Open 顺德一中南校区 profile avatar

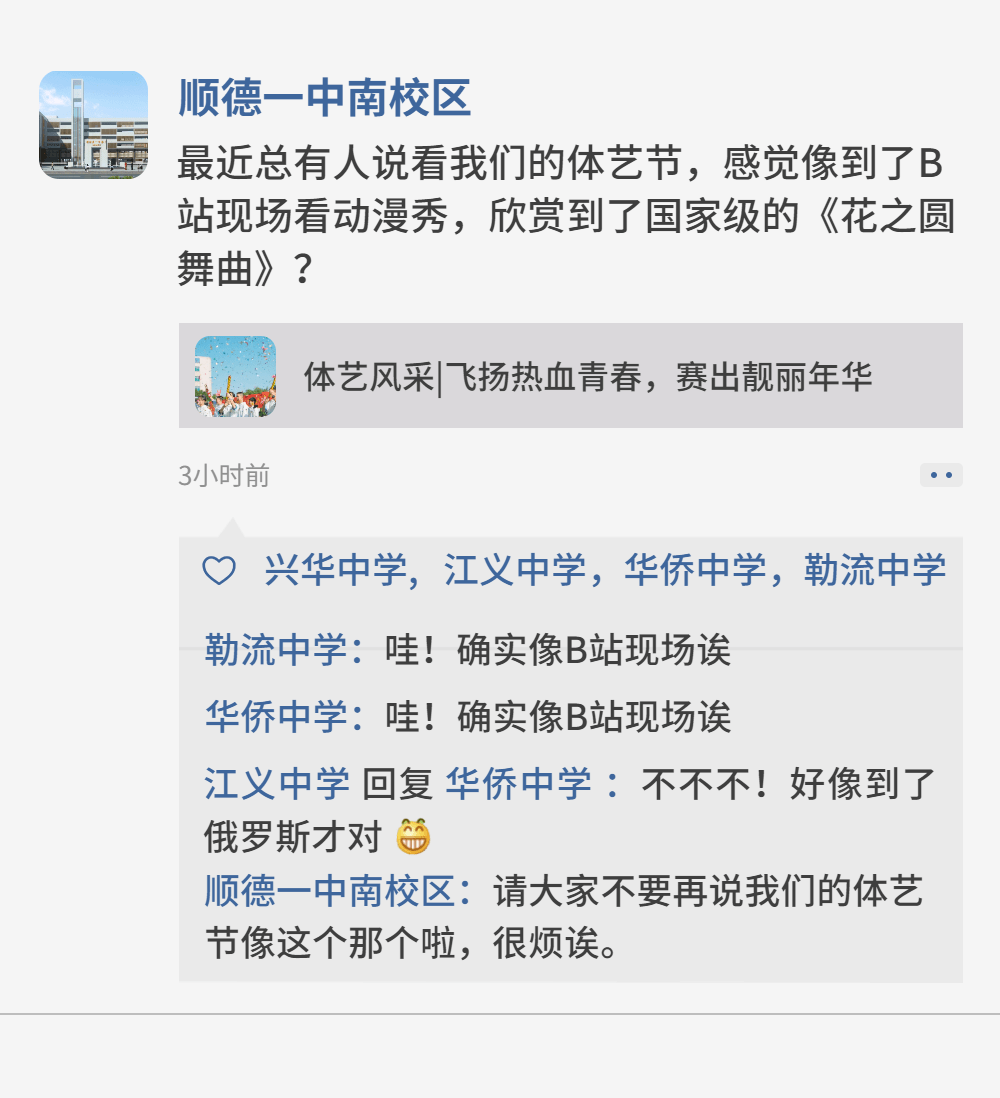pyautogui.click(x=93, y=125)
